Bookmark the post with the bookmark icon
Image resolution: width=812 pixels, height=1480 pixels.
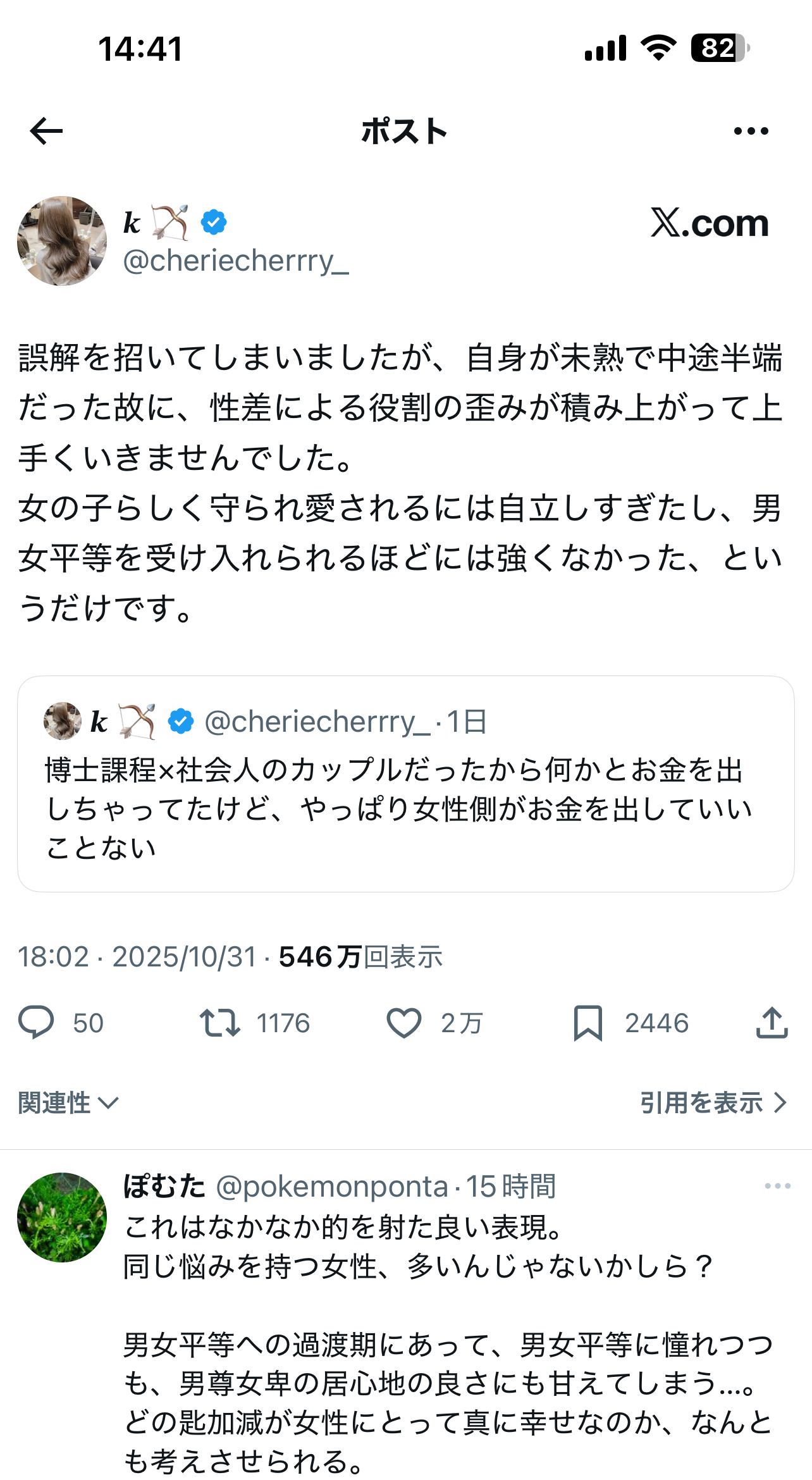coord(587,1023)
